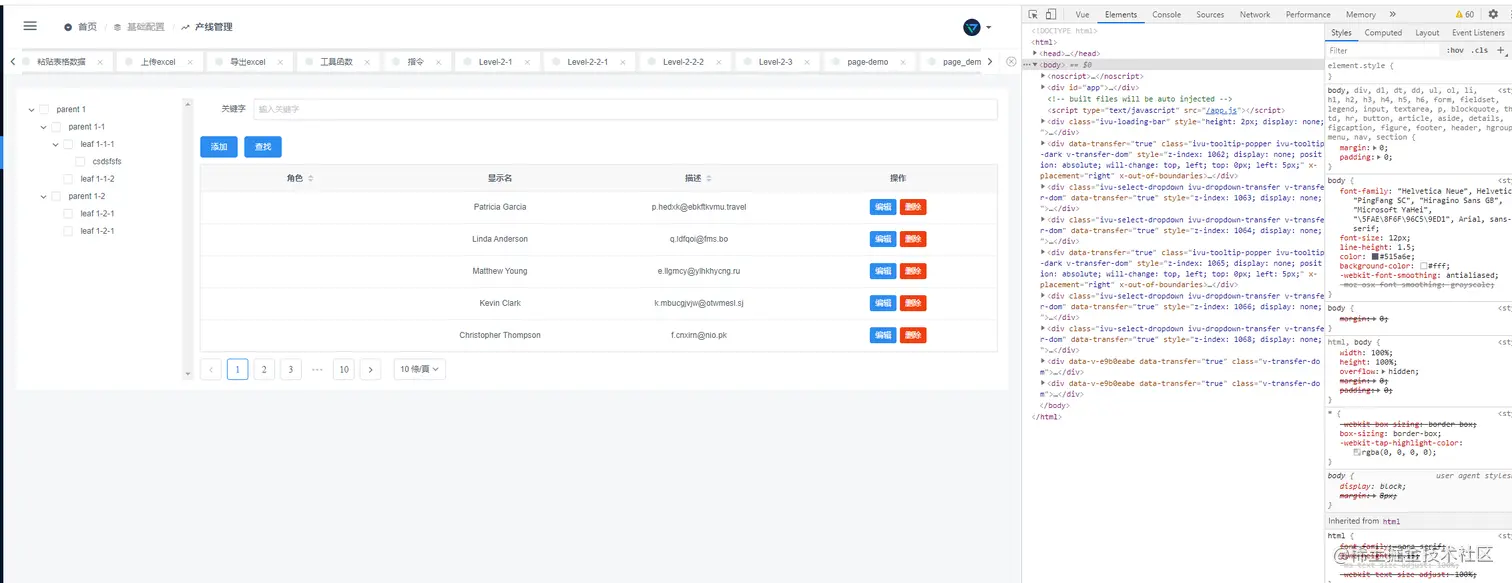
Task: Click the new style rule plus icon
Action: point(1500,50)
